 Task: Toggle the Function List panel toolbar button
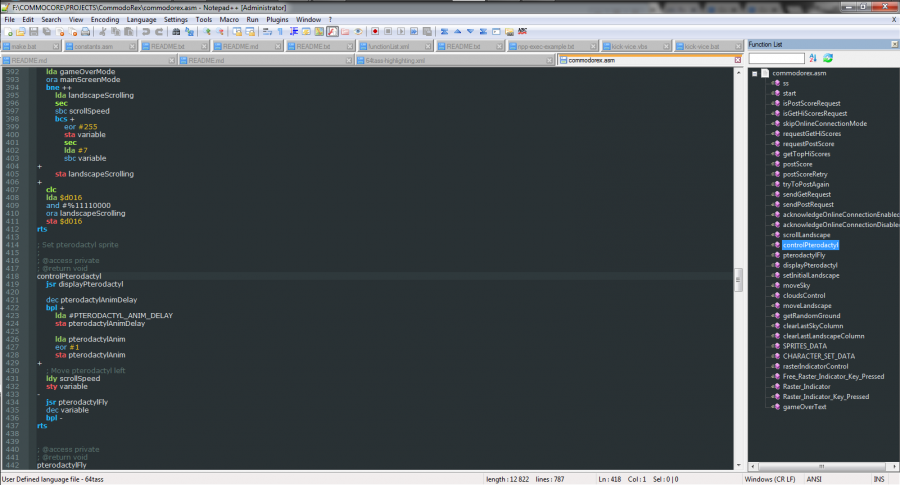coord(332,32)
